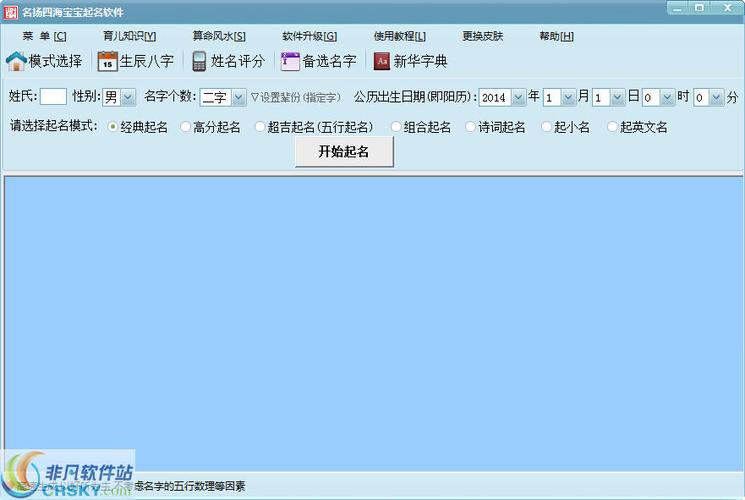
Task: Open the 姓名评分 toolbar label
Action: pyautogui.click(x=238, y=61)
